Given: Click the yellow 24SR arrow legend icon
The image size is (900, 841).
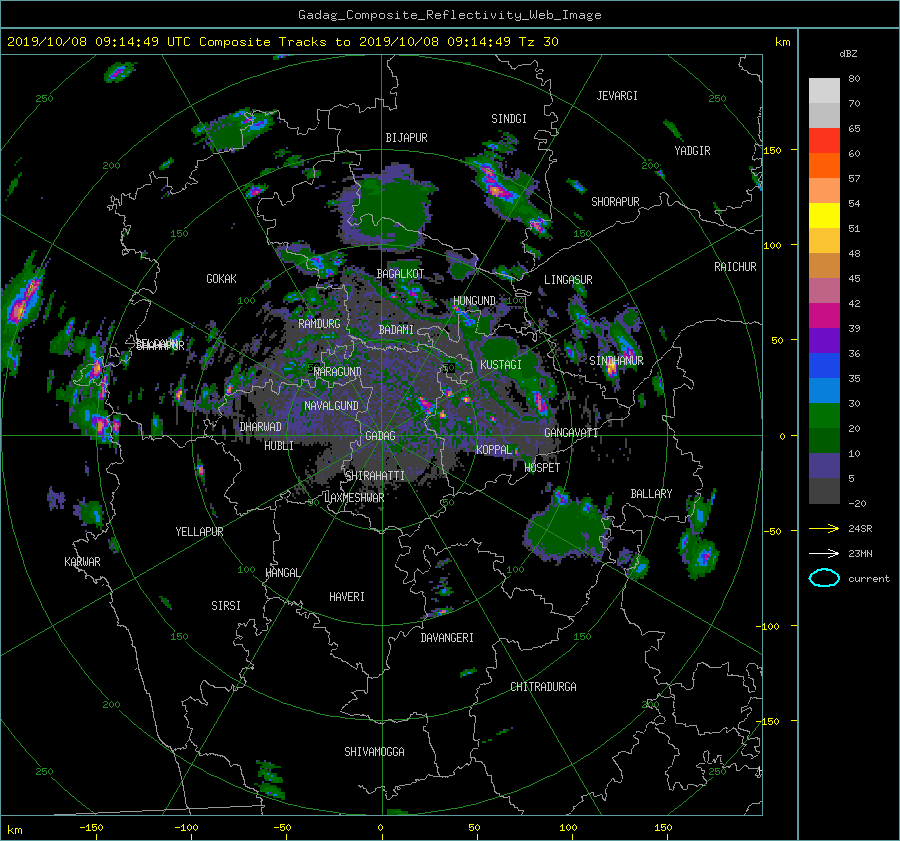Looking at the screenshot, I should click(x=824, y=529).
